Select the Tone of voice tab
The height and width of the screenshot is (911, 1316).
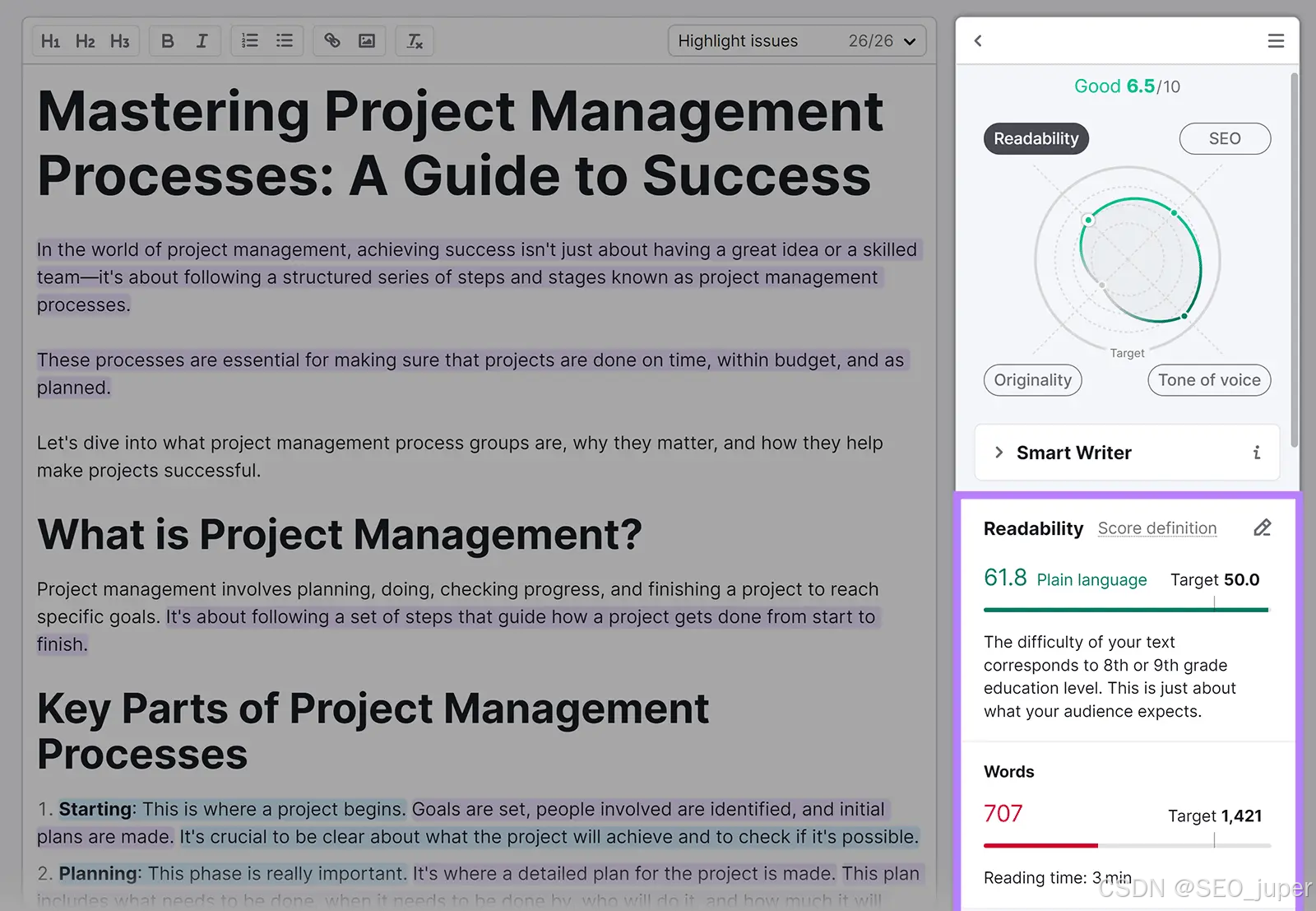point(1209,380)
